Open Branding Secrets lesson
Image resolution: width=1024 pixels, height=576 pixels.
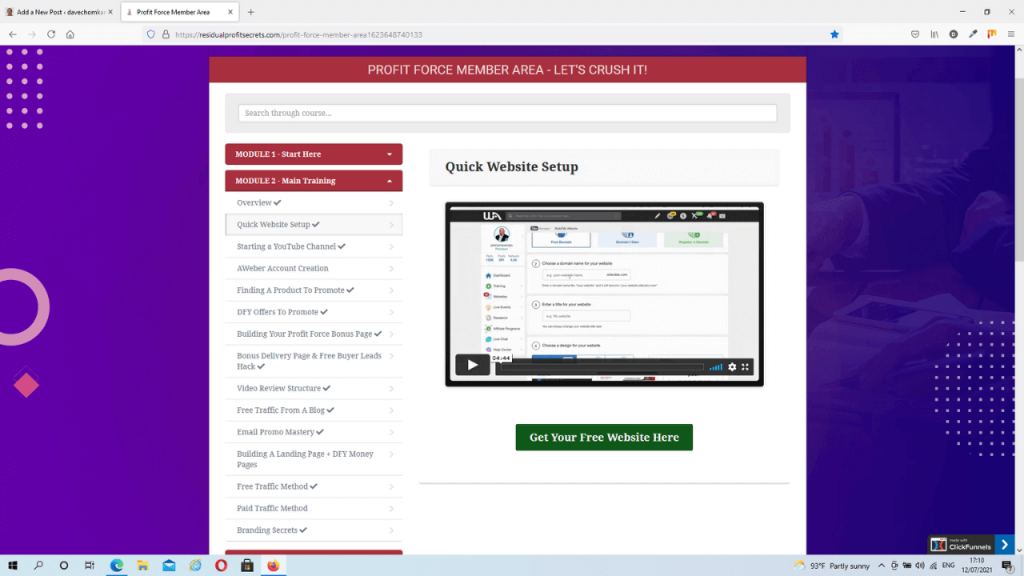[313, 530]
